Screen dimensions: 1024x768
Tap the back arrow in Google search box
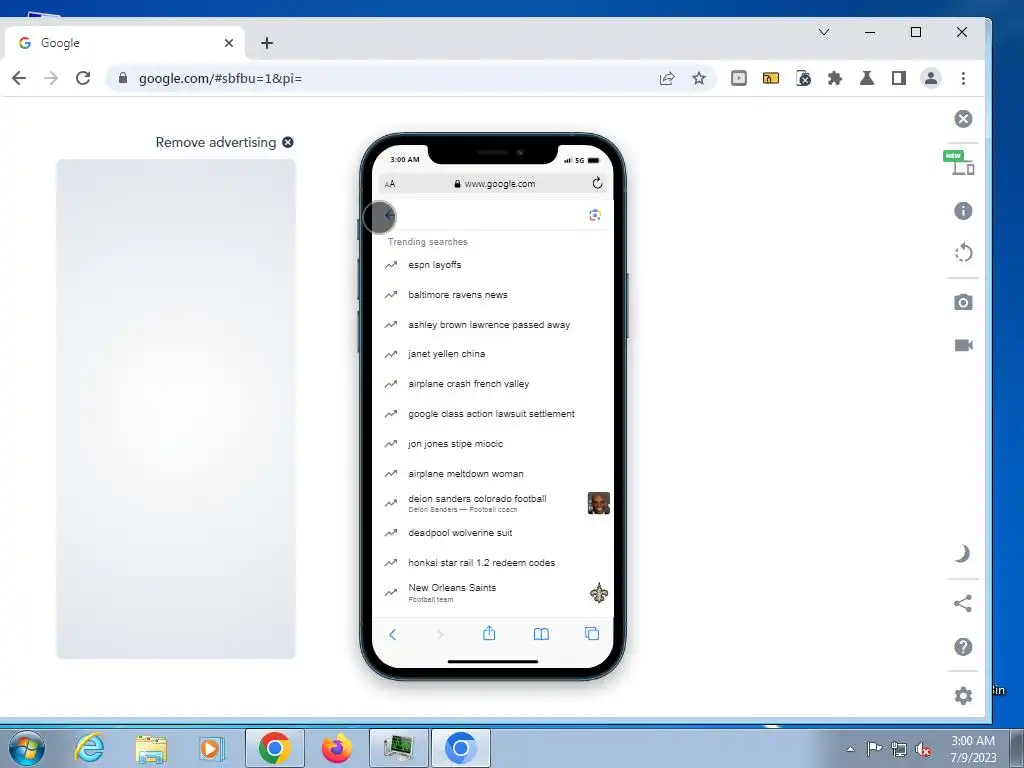(389, 216)
